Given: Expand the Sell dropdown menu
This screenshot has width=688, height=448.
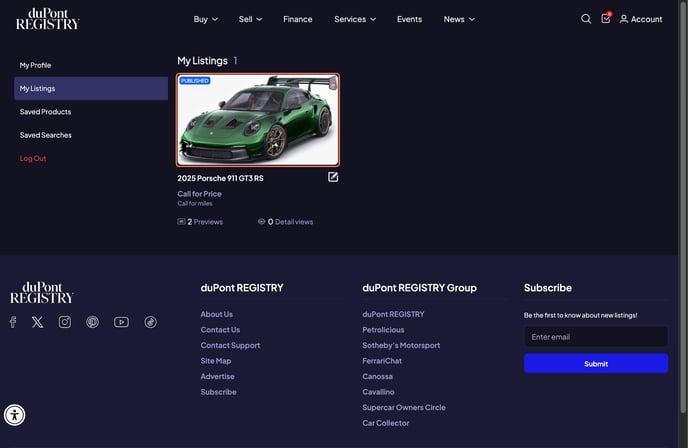Looking at the screenshot, I should (x=250, y=19).
